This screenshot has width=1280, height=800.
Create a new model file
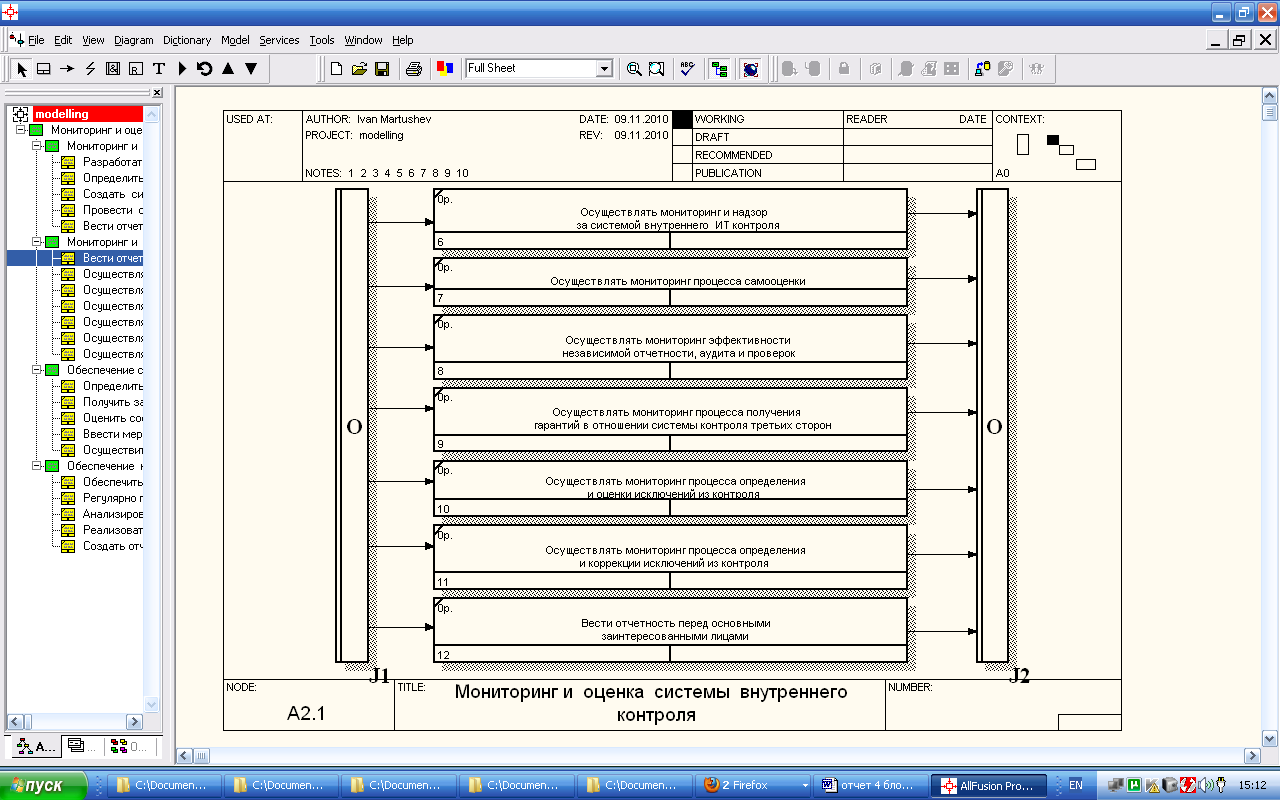point(337,69)
